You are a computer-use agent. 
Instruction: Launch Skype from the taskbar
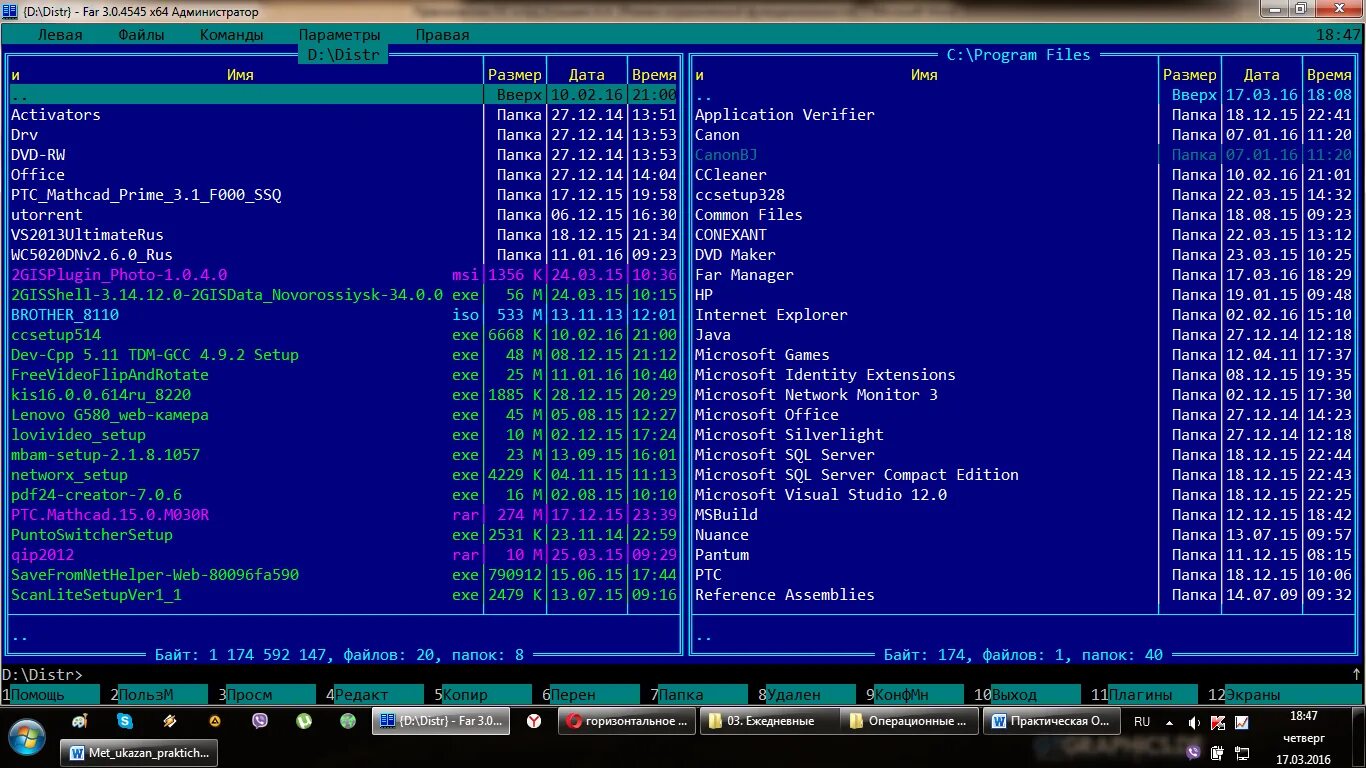point(125,720)
